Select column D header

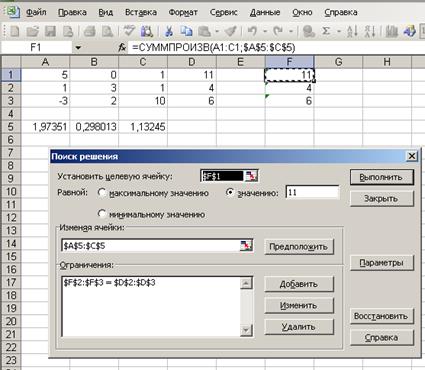click(192, 62)
